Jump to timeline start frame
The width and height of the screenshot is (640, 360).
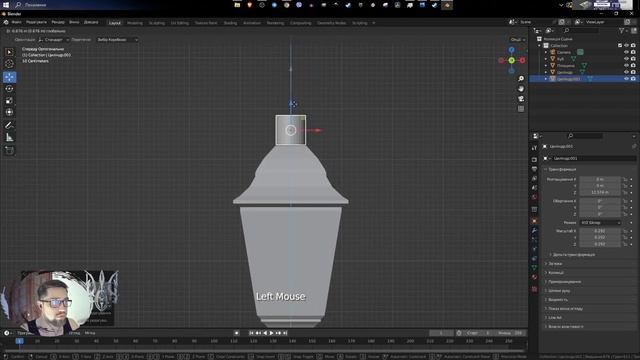(251, 333)
